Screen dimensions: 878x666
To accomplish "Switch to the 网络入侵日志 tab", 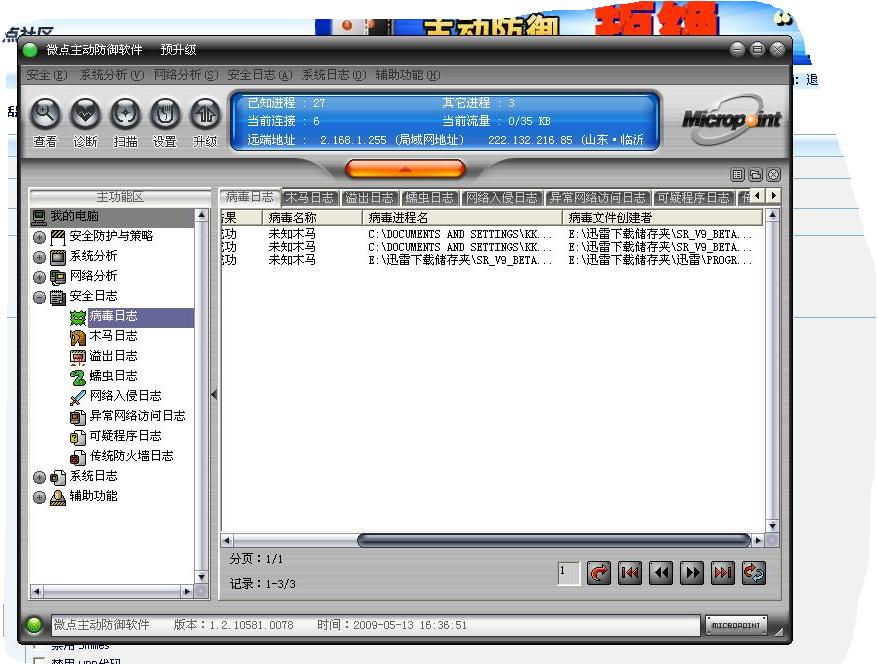I will point(502,198).
